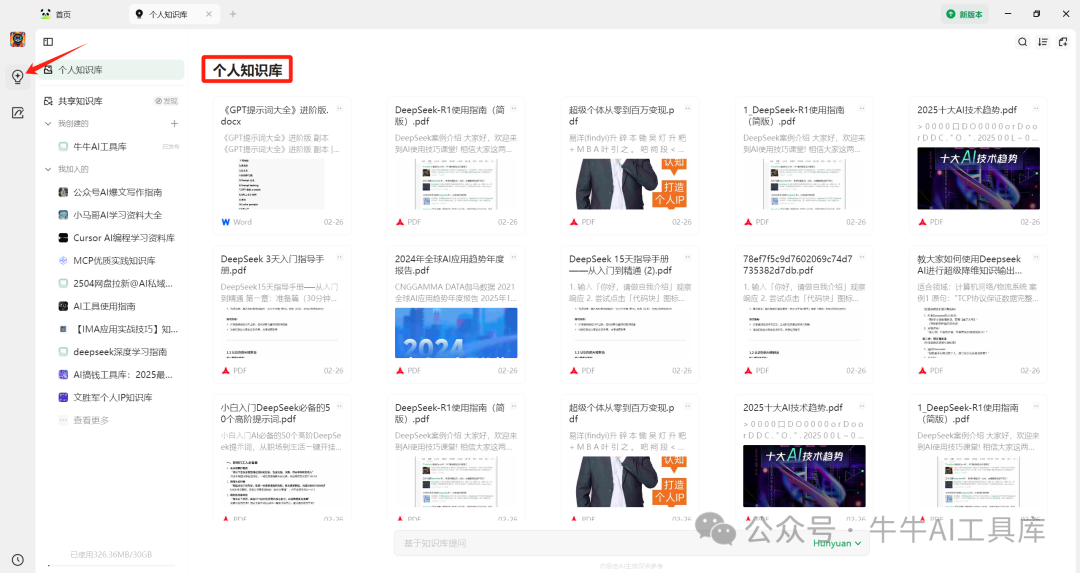Image resolution: width=1080 pixels, height=573 pixels.
Task: Select 共享知识库 in the sidebar
Action: [80, 101]
